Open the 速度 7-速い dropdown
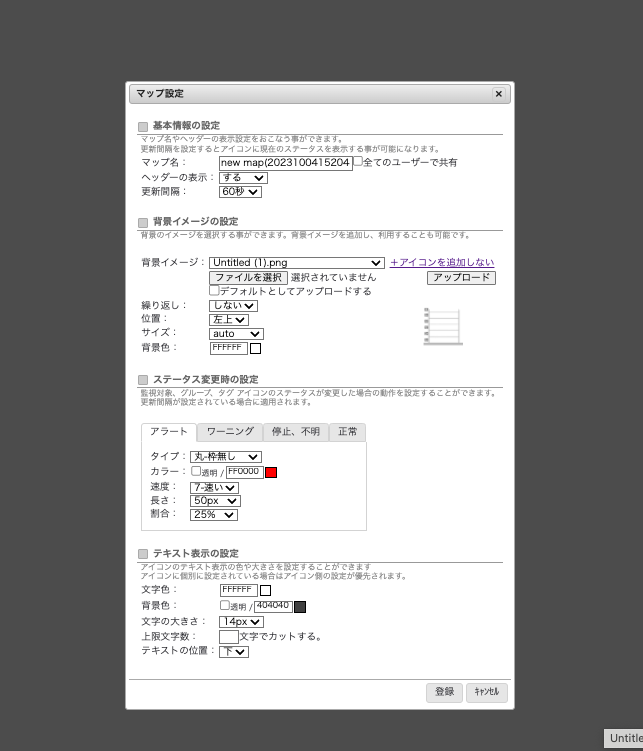The height and width of the screenshot is (751, 643). click(214, 488)
